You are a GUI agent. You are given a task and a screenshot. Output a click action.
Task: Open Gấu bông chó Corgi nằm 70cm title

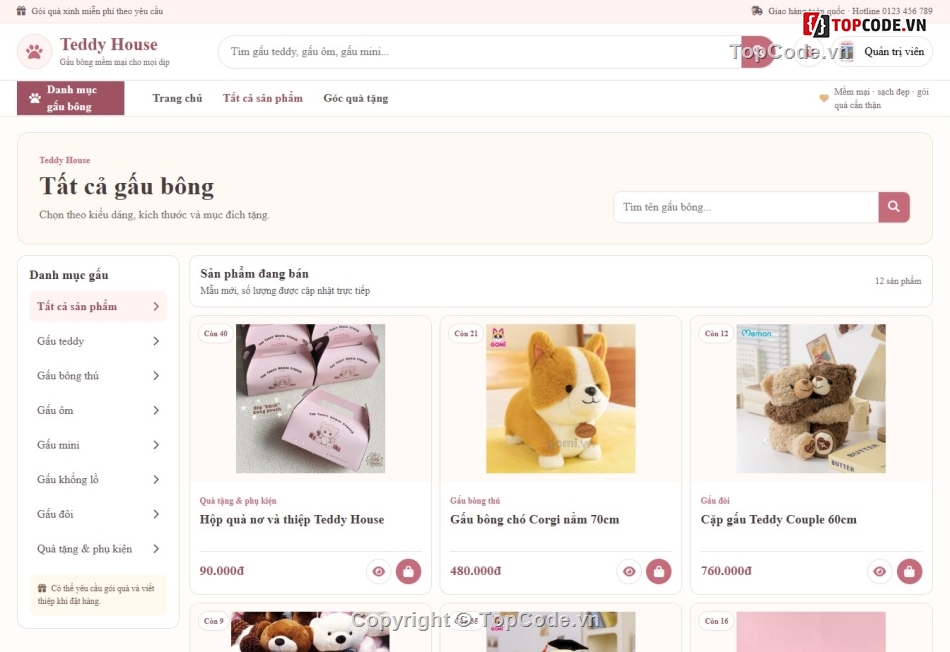(x=535, y=519)
